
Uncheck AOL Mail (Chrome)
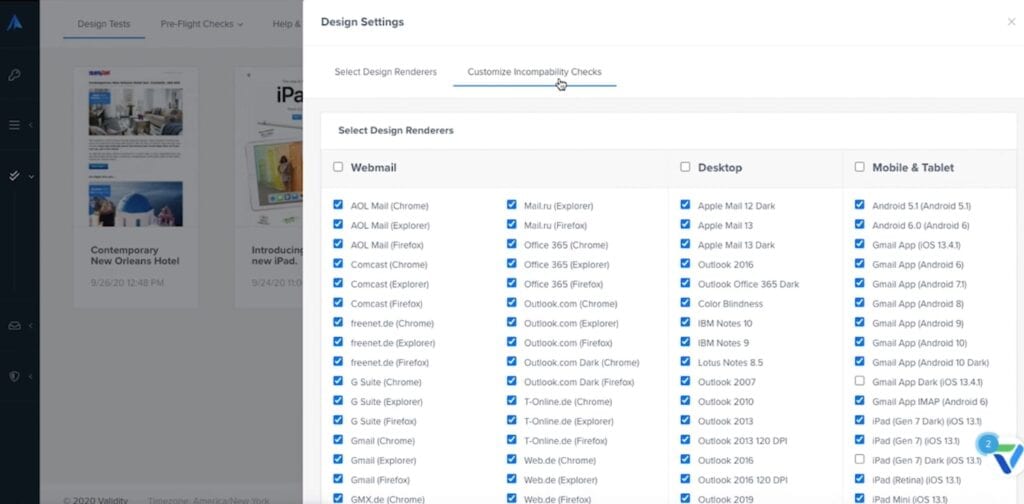(x=338, y=204)
